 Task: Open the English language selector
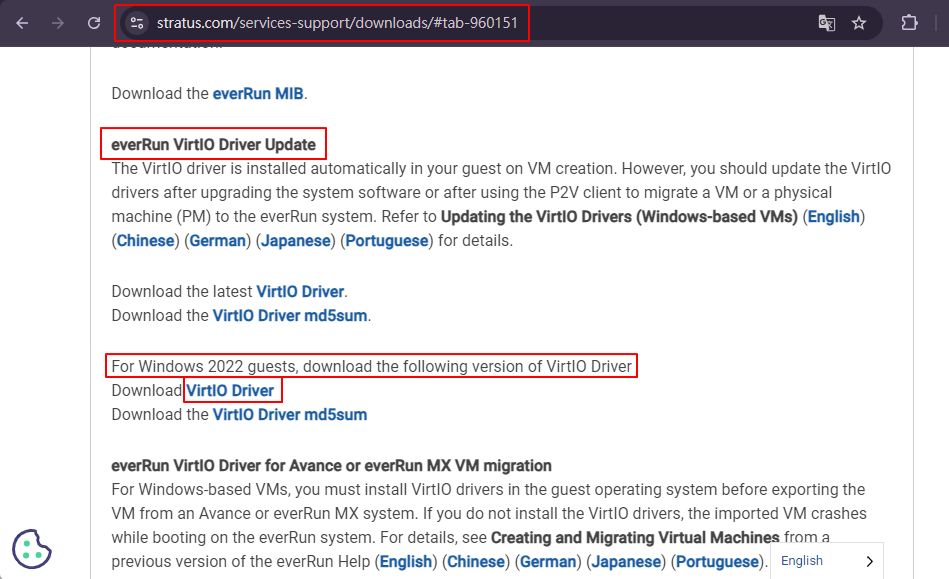click(827, 561)
